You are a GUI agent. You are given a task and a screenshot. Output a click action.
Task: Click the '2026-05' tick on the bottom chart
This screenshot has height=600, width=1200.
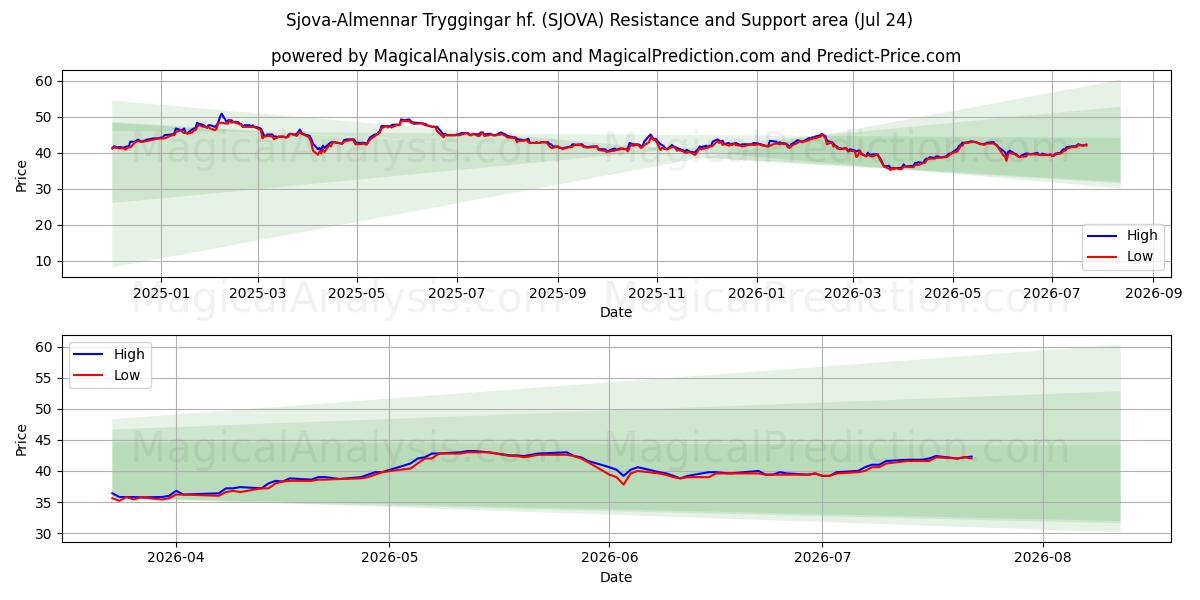click(x=389, y=559)
